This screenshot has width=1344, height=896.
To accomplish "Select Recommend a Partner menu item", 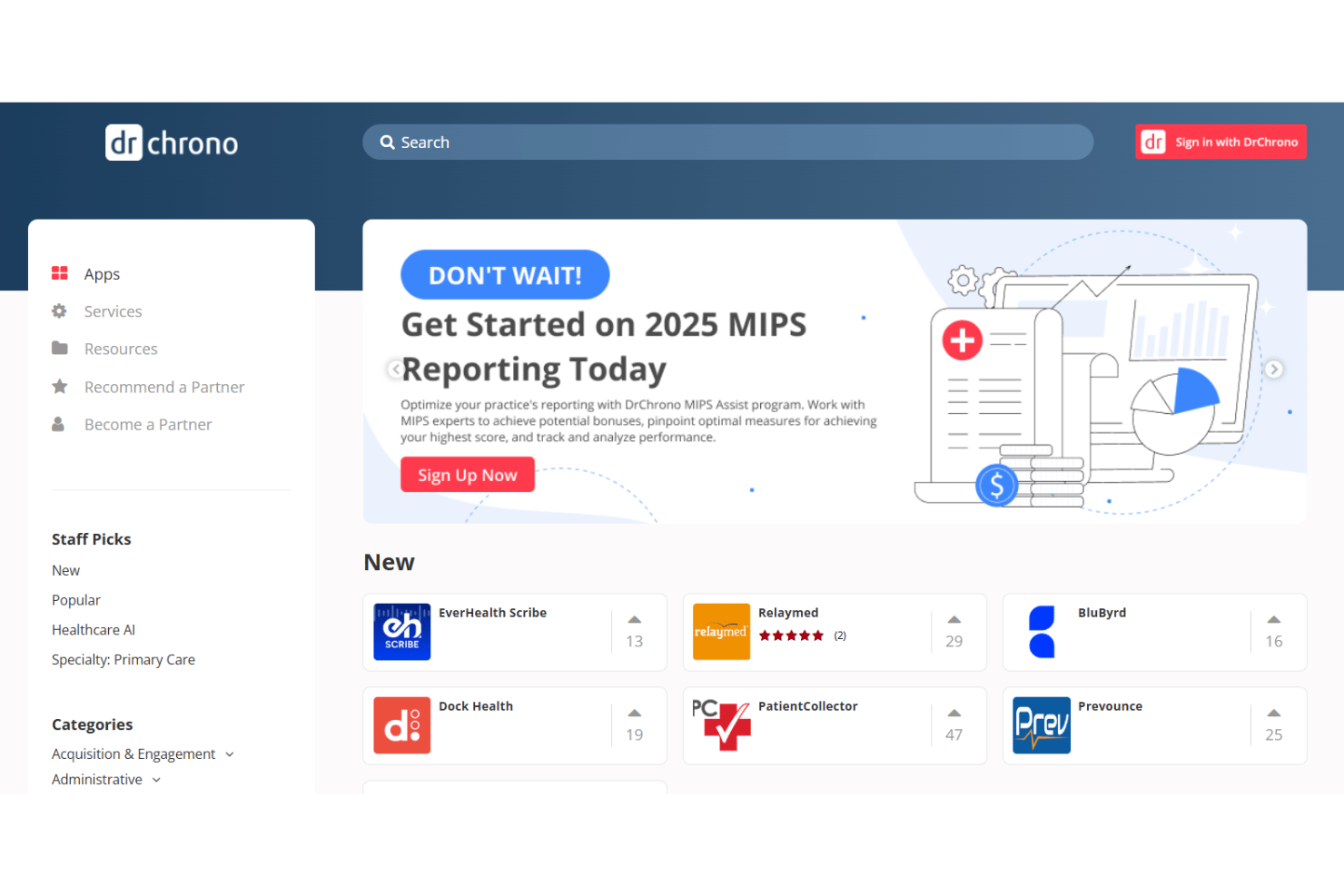I will [x=164, y=387].
